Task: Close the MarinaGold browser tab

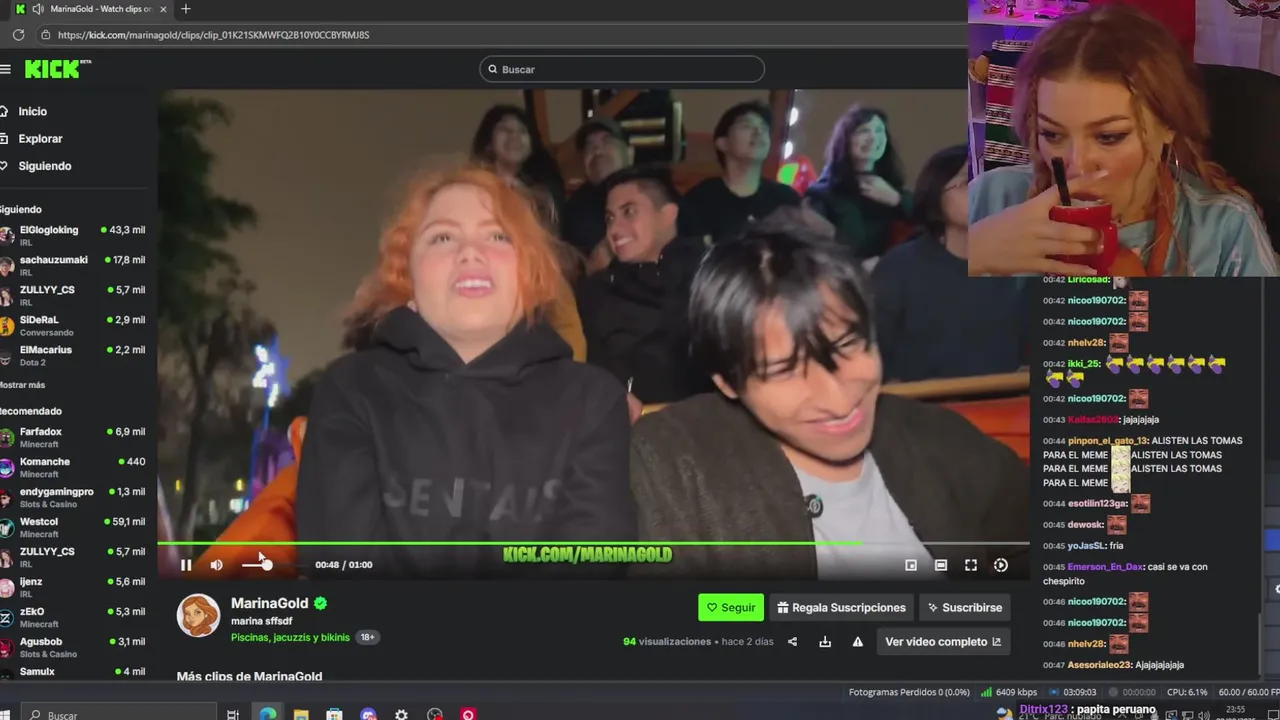Action: pyautogui.click(x=163, y=9)
